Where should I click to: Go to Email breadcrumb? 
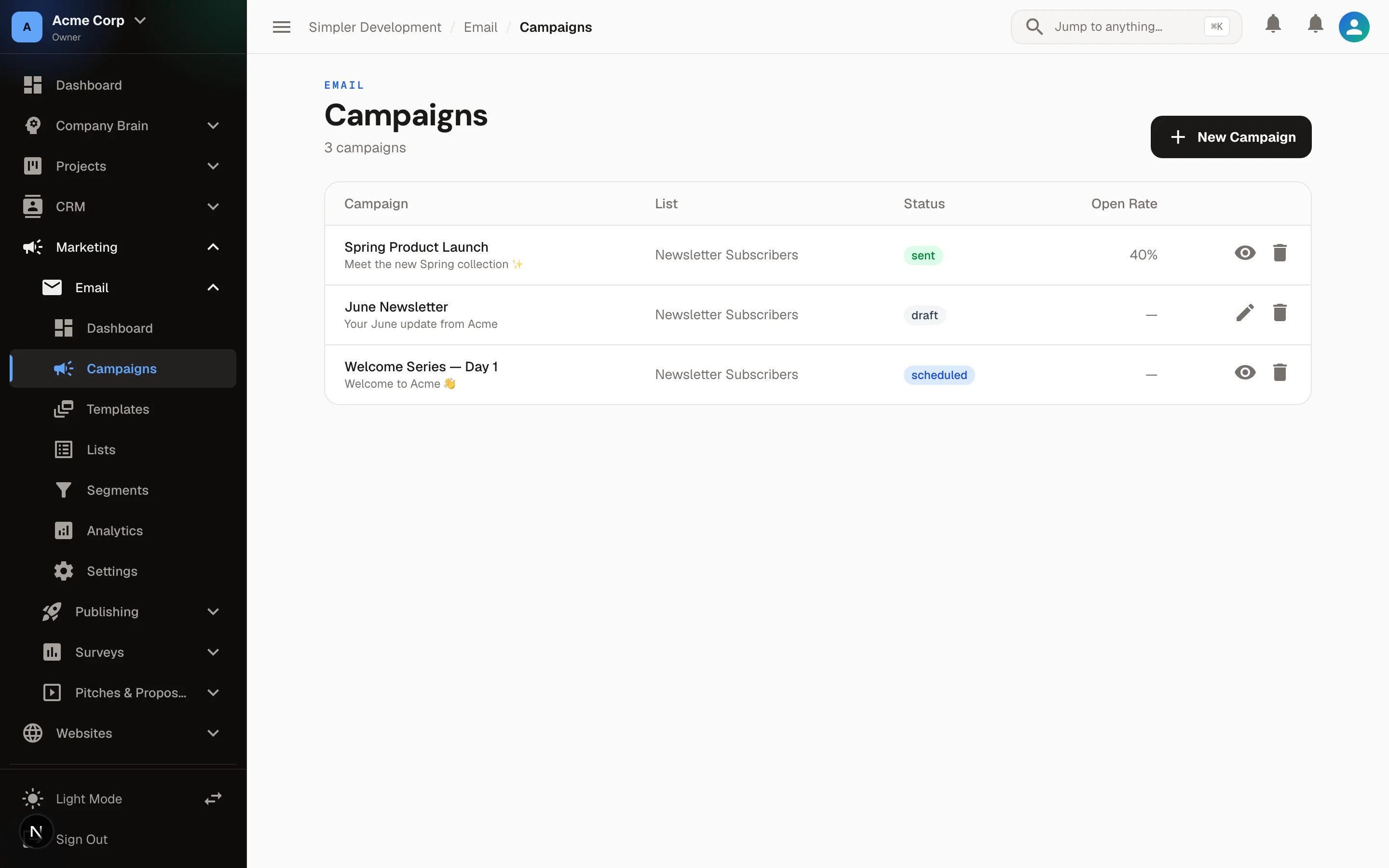click(x=480, y=27)
